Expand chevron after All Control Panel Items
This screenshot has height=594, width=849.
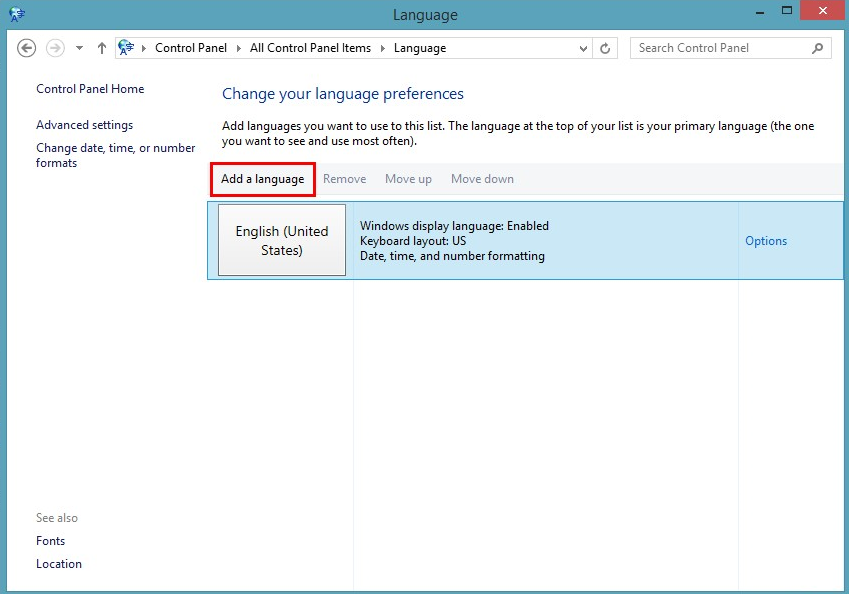tap(383, 48)
